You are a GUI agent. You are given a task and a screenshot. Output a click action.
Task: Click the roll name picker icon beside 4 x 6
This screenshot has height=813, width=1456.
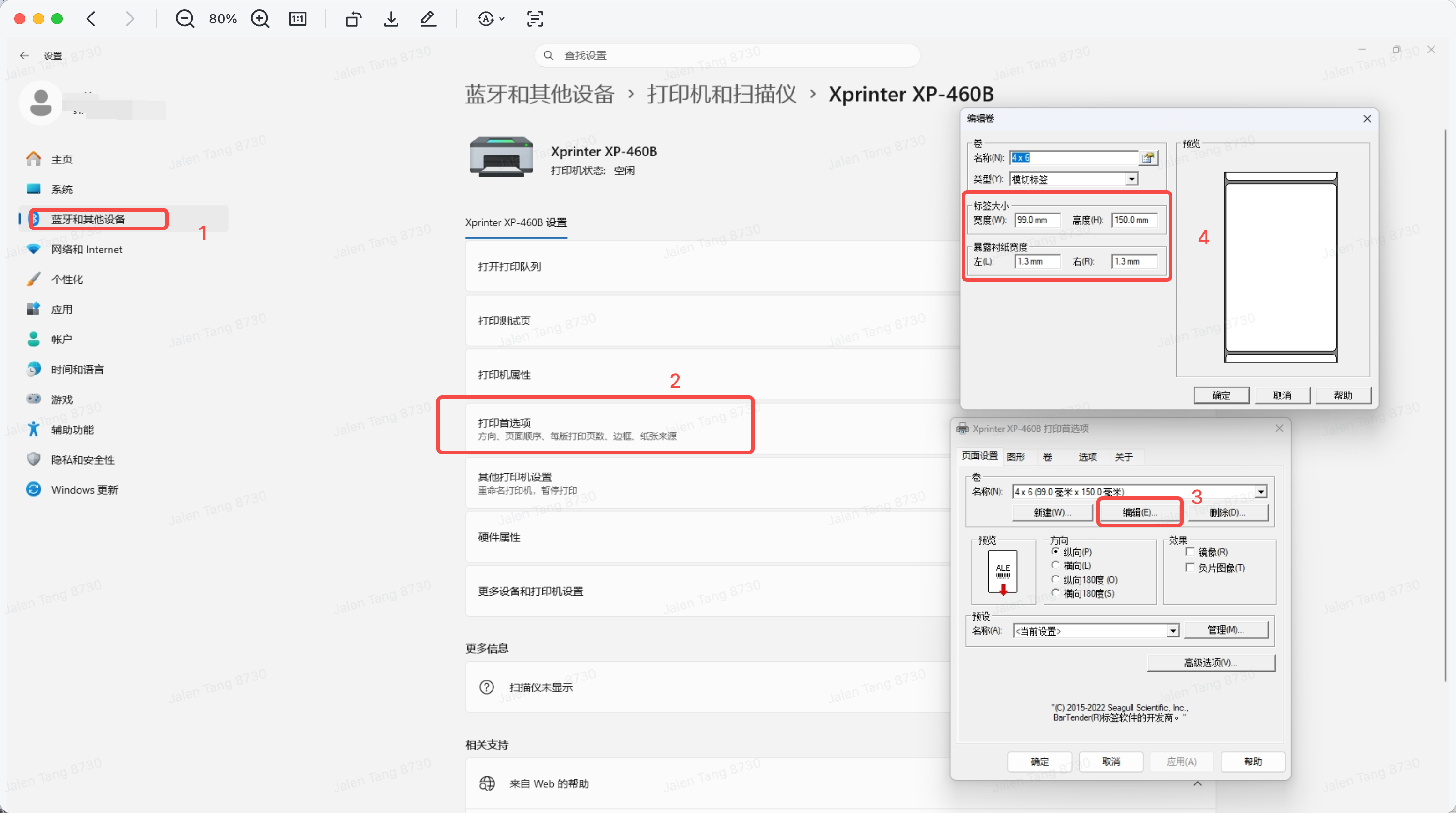(x=1148, y=158)
